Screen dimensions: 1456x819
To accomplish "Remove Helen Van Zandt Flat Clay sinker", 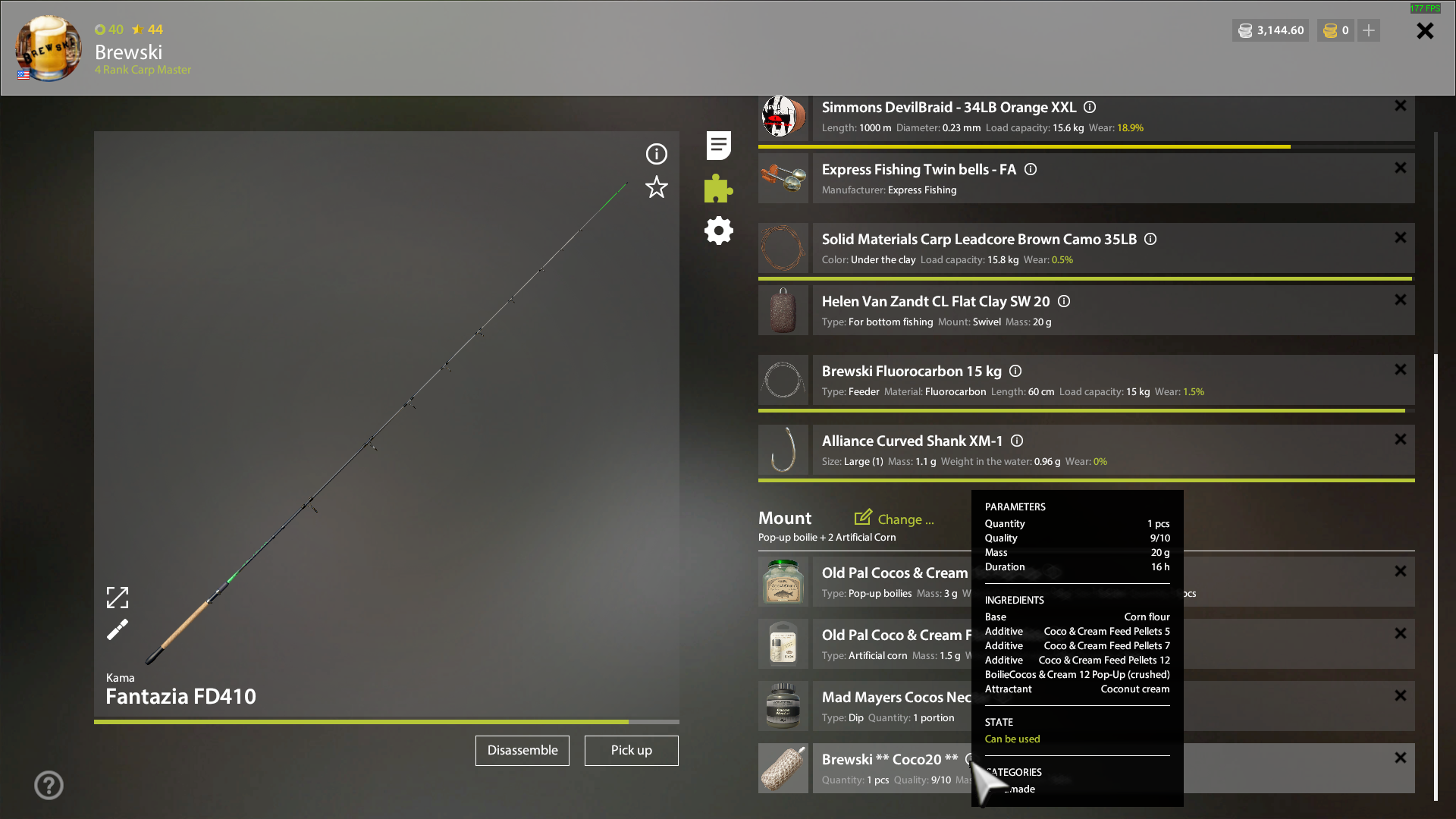I will (1400, 300).
